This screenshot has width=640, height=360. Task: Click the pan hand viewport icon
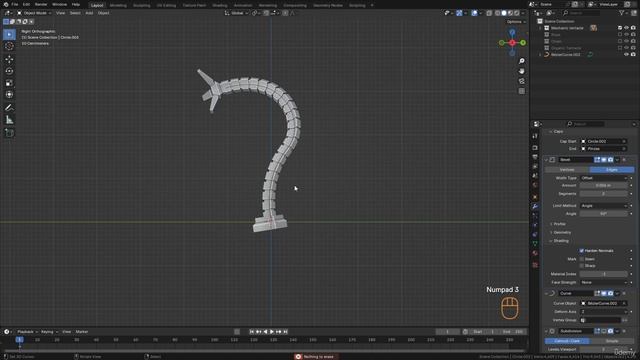(522, 71)
